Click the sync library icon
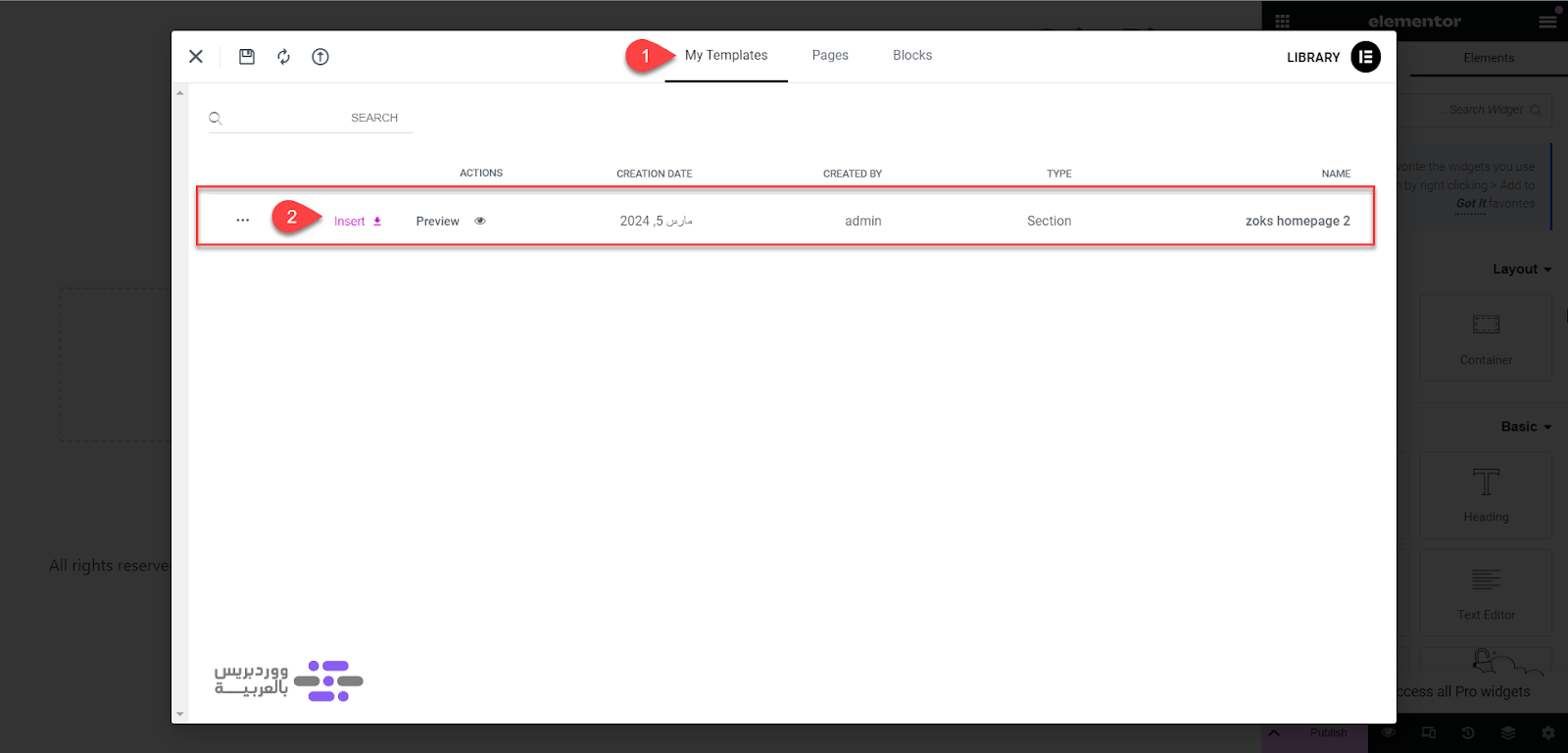 (283, 57)
